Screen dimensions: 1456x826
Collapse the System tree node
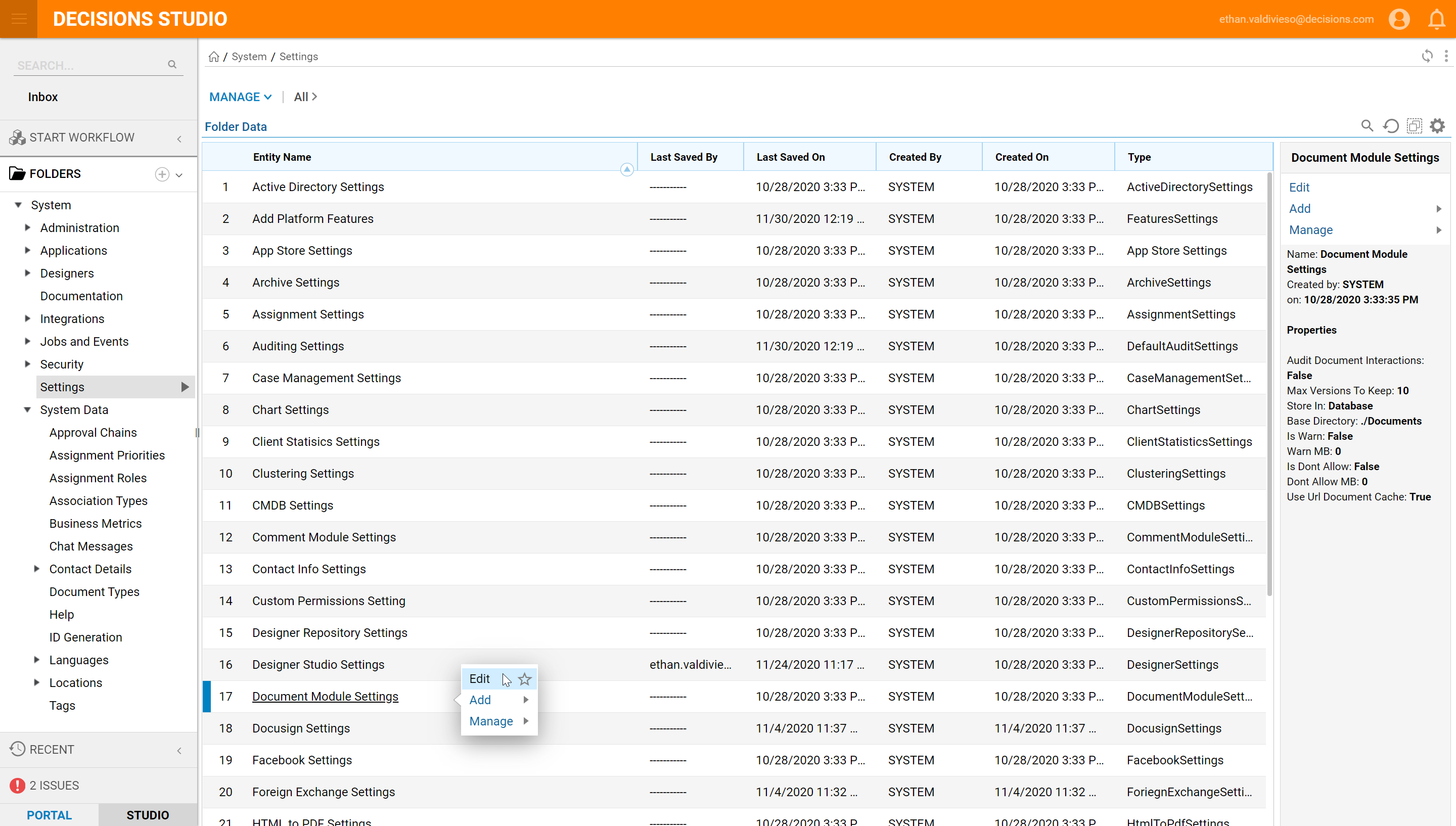pyautogui.click(x=18, y=205)
